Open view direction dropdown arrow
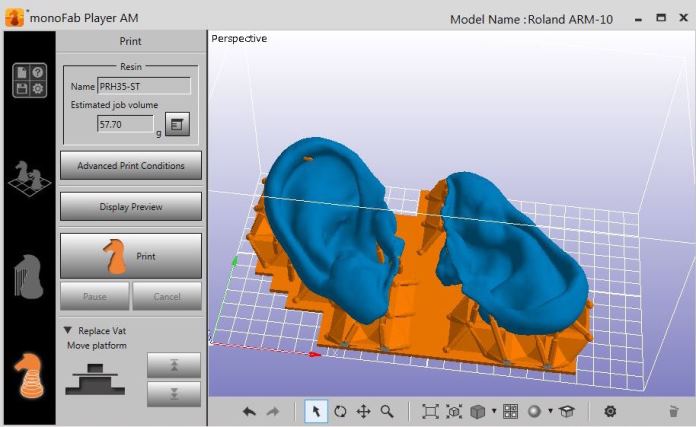The height and width of the screenshot is (427, 696). click(x=494, y=411)
